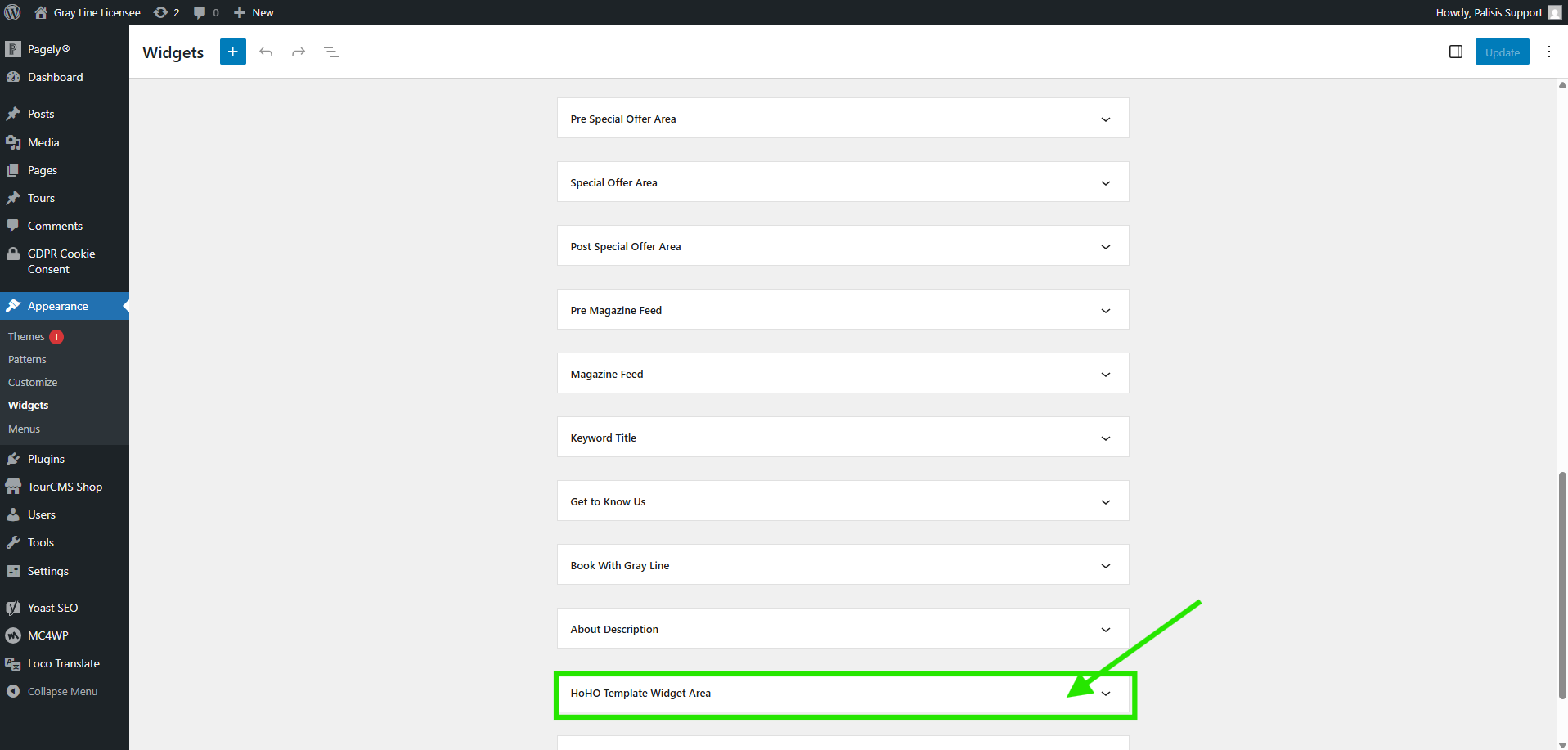Open the Menus submenu item
The height and width of the screenshot is (750, 1568).
[24, 429]
